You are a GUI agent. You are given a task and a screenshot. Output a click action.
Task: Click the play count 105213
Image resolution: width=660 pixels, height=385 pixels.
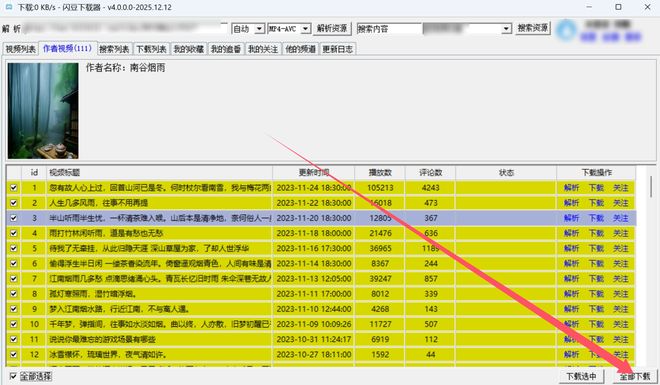click(380, 188)
